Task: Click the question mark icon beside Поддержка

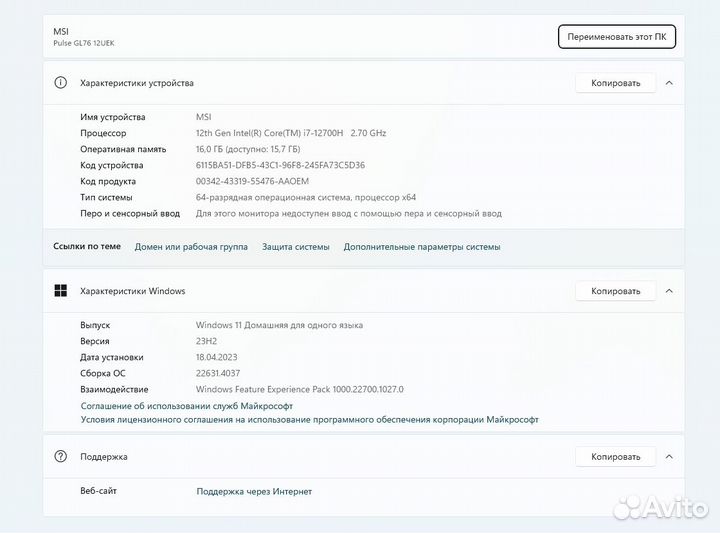Action: point(61,456)
